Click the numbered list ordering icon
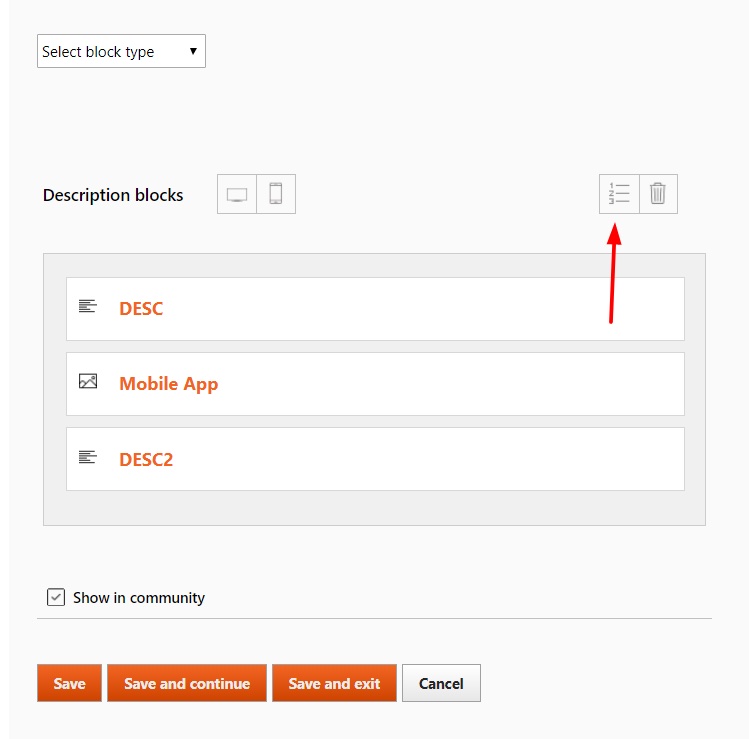 point(619,194)
